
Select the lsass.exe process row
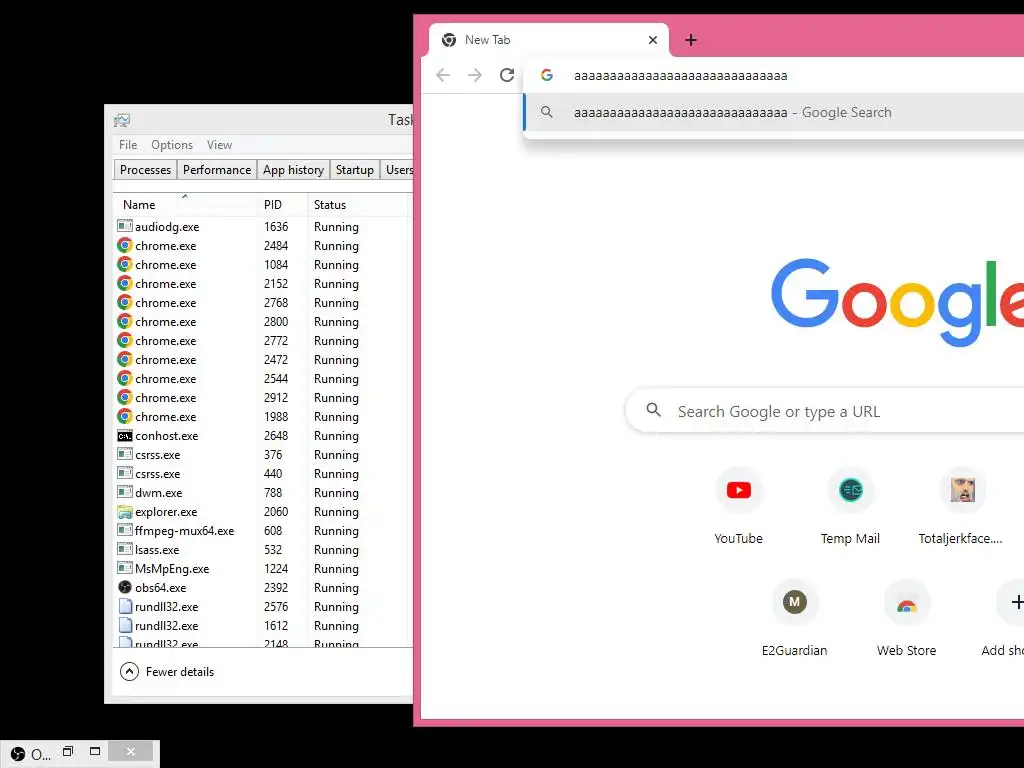click(x=263, y=549)
